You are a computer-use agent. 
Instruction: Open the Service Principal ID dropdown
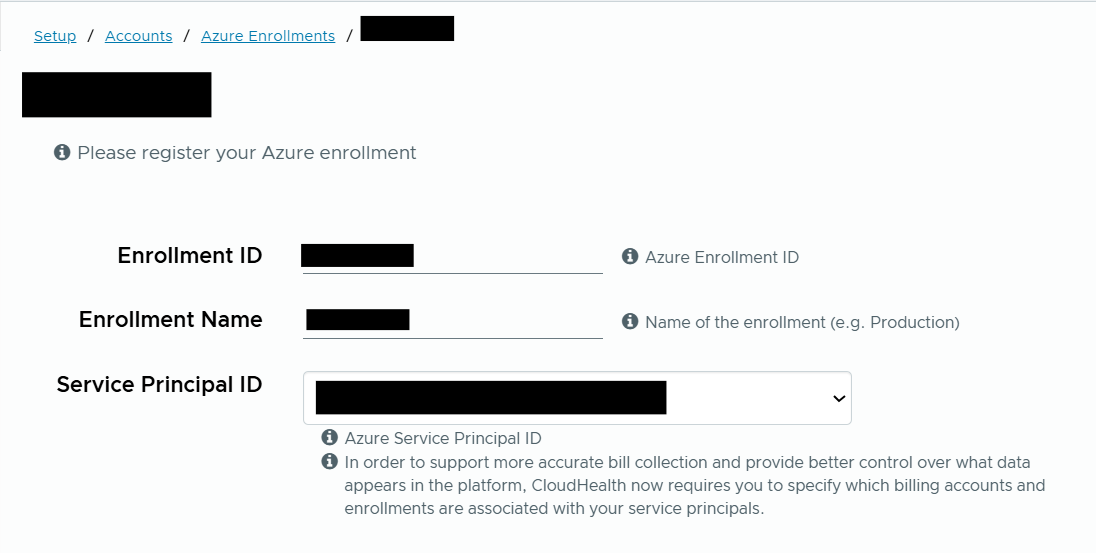pos(577,398)
